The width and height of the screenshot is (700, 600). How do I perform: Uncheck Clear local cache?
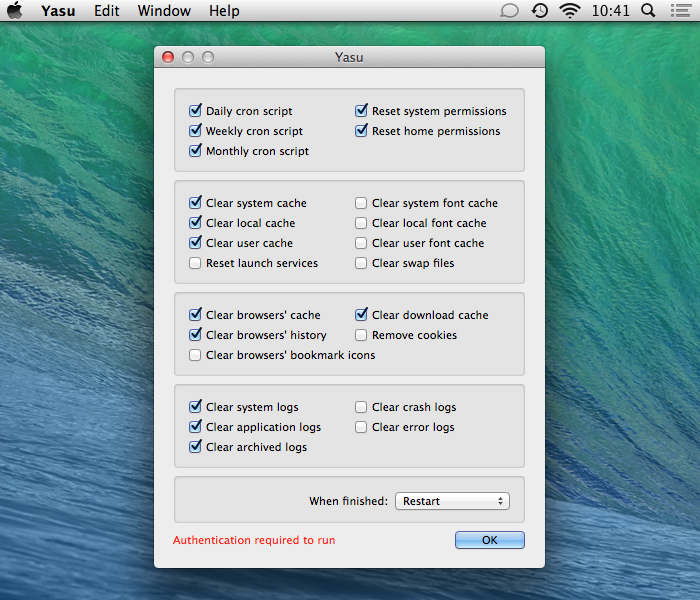click(x=195, y=223)
